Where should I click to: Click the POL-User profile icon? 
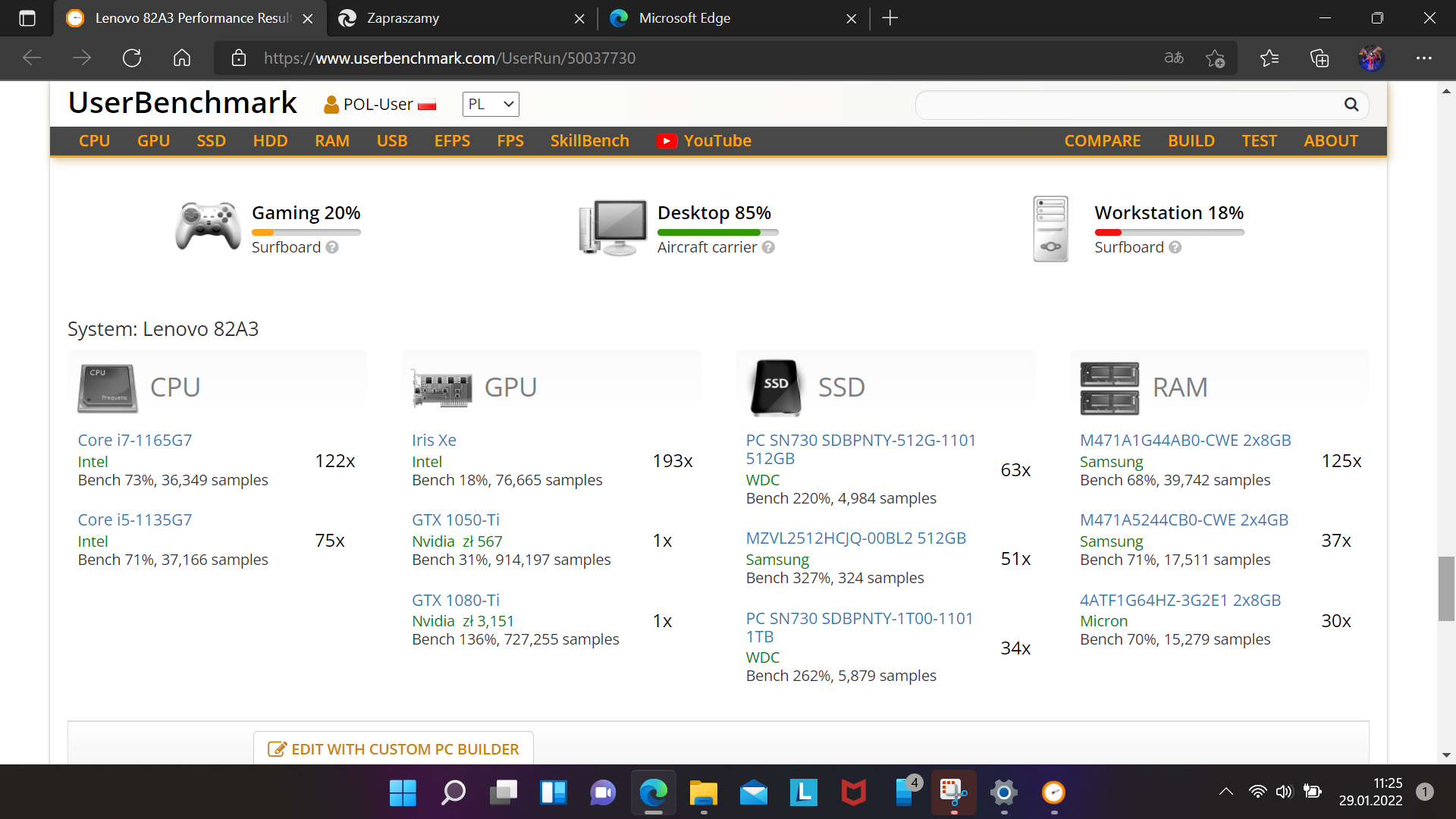click(x=331, y=105)
